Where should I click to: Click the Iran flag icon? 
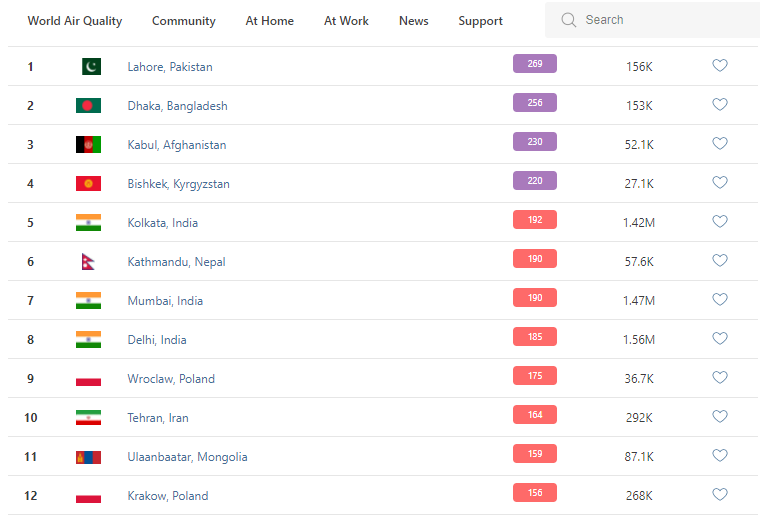click(88, 418)
